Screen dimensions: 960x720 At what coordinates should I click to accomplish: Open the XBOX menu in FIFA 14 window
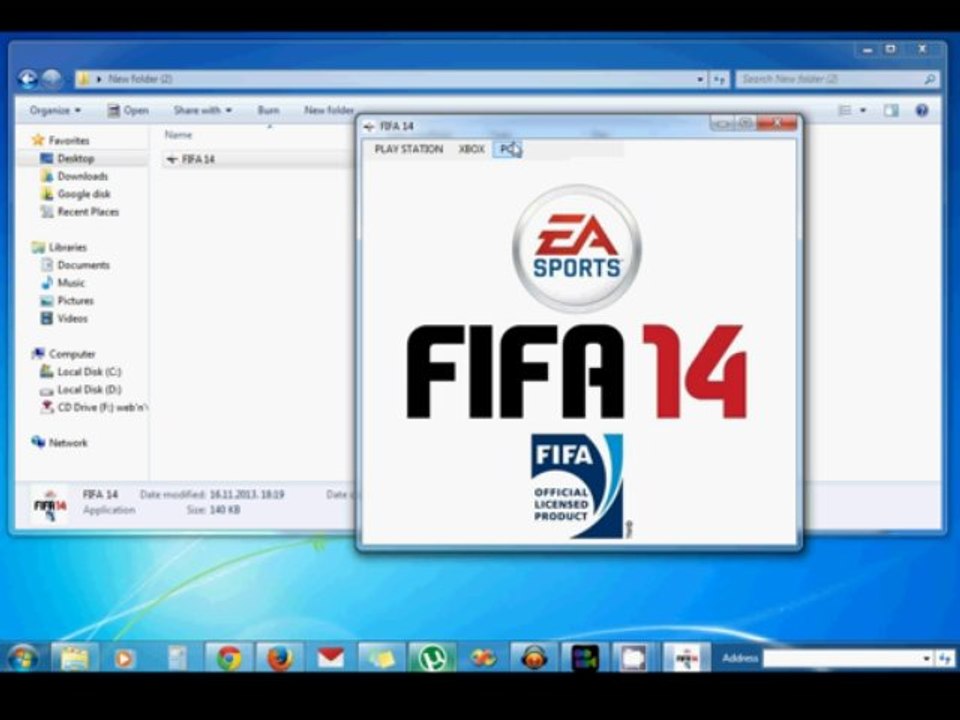click(x=471, y=149)
